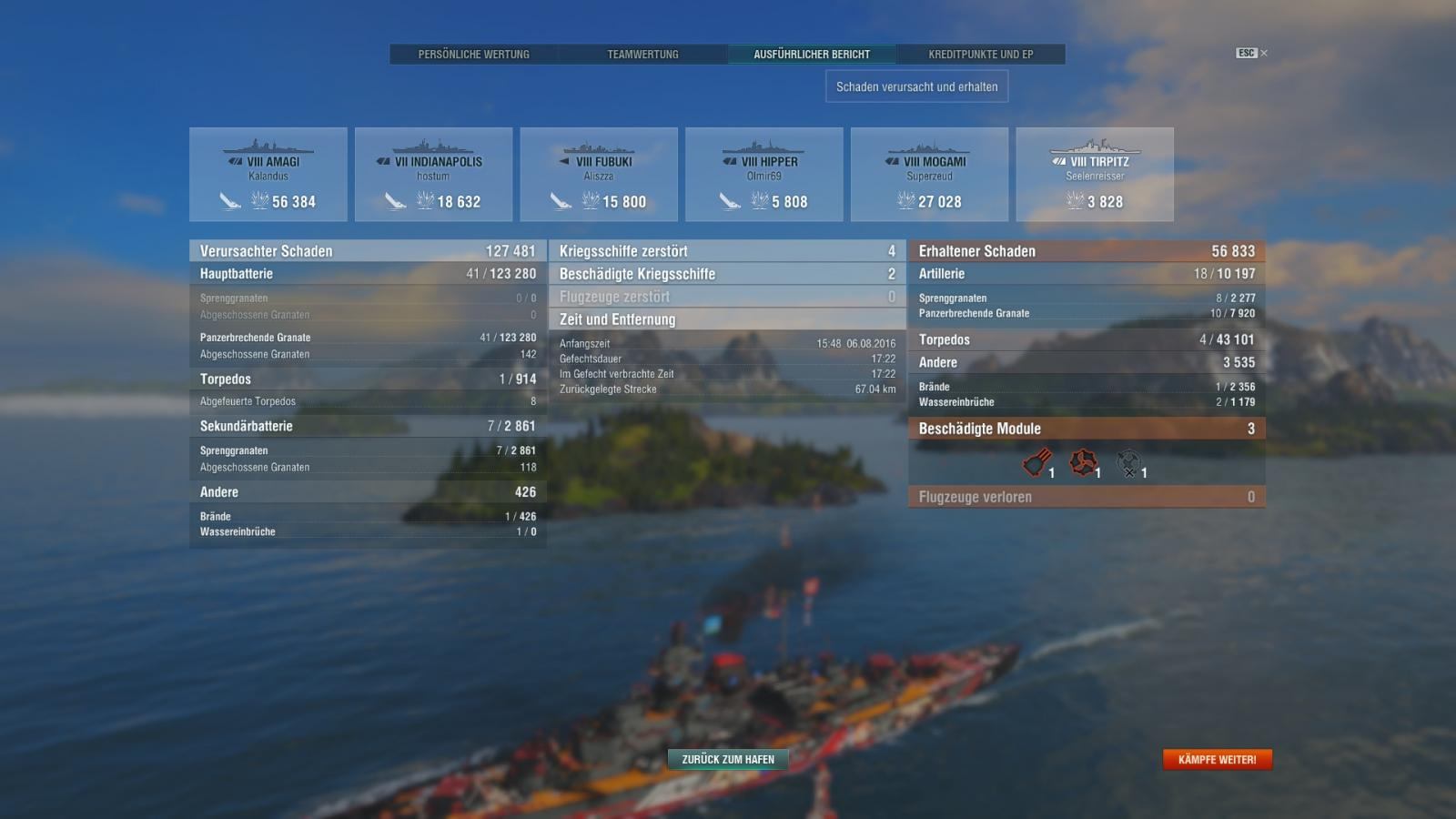
Task: Click the sunk-ship icon on Hipper card
Action: click(730, 201)
